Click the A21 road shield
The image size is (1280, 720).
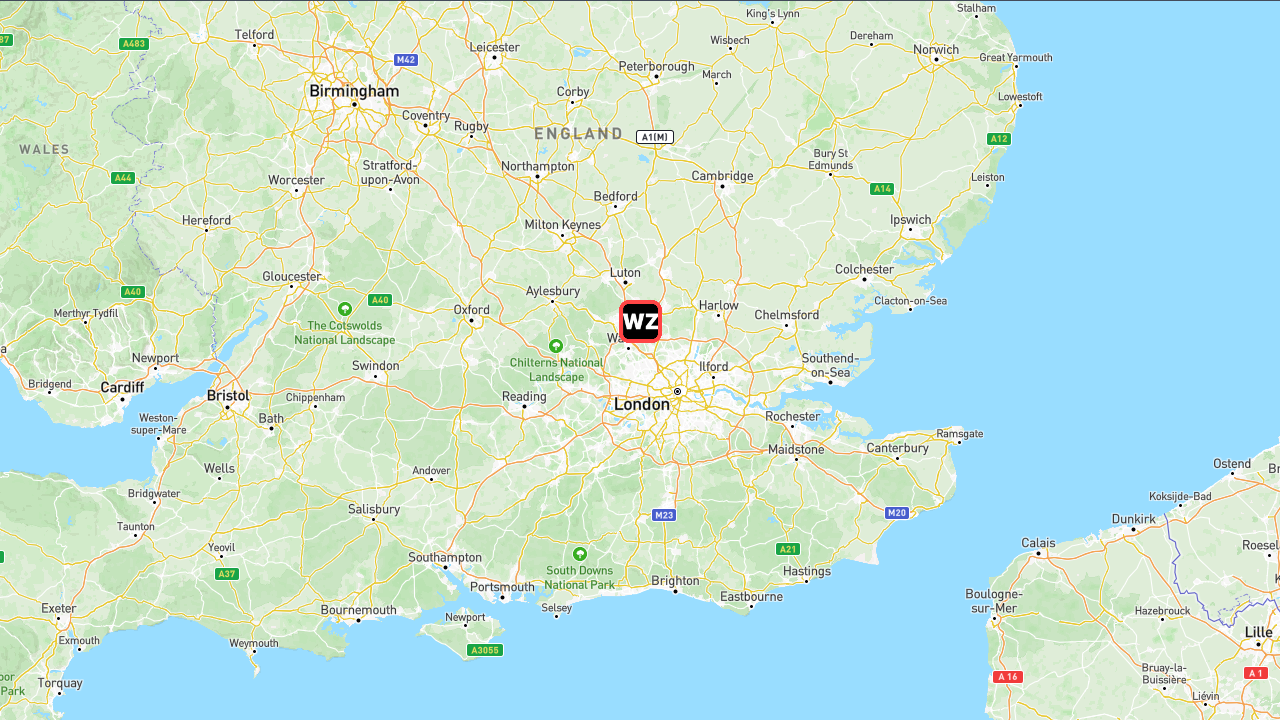788,549
